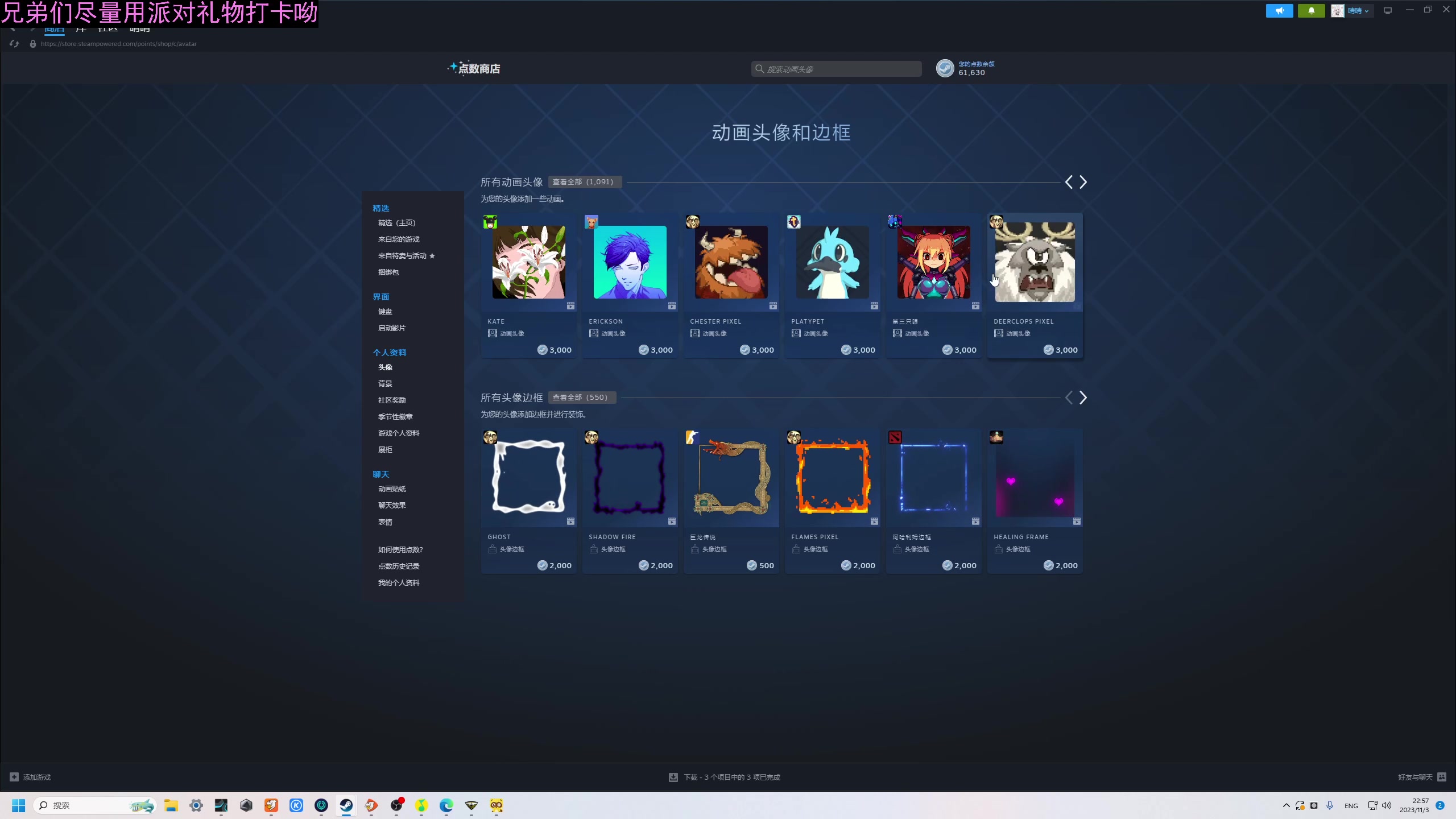Click the CS icon on 巨龙传说 card
The height and width of the screenshot is (819, 1456).
(692, 437)
